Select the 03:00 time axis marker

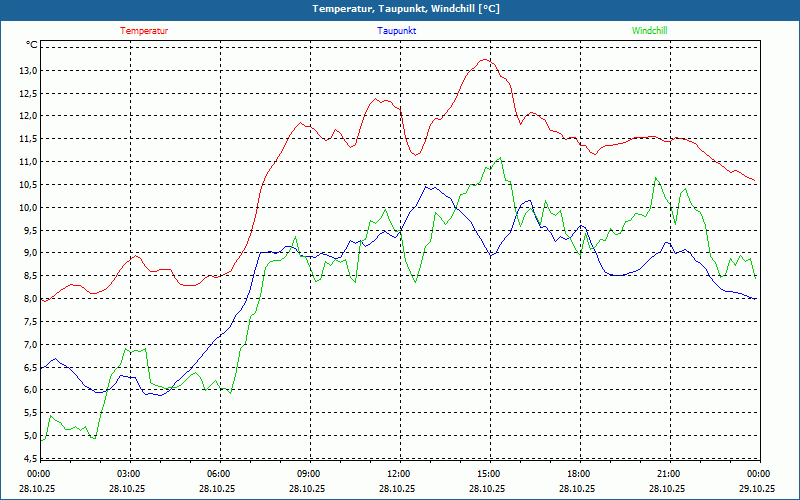point(129,474)
